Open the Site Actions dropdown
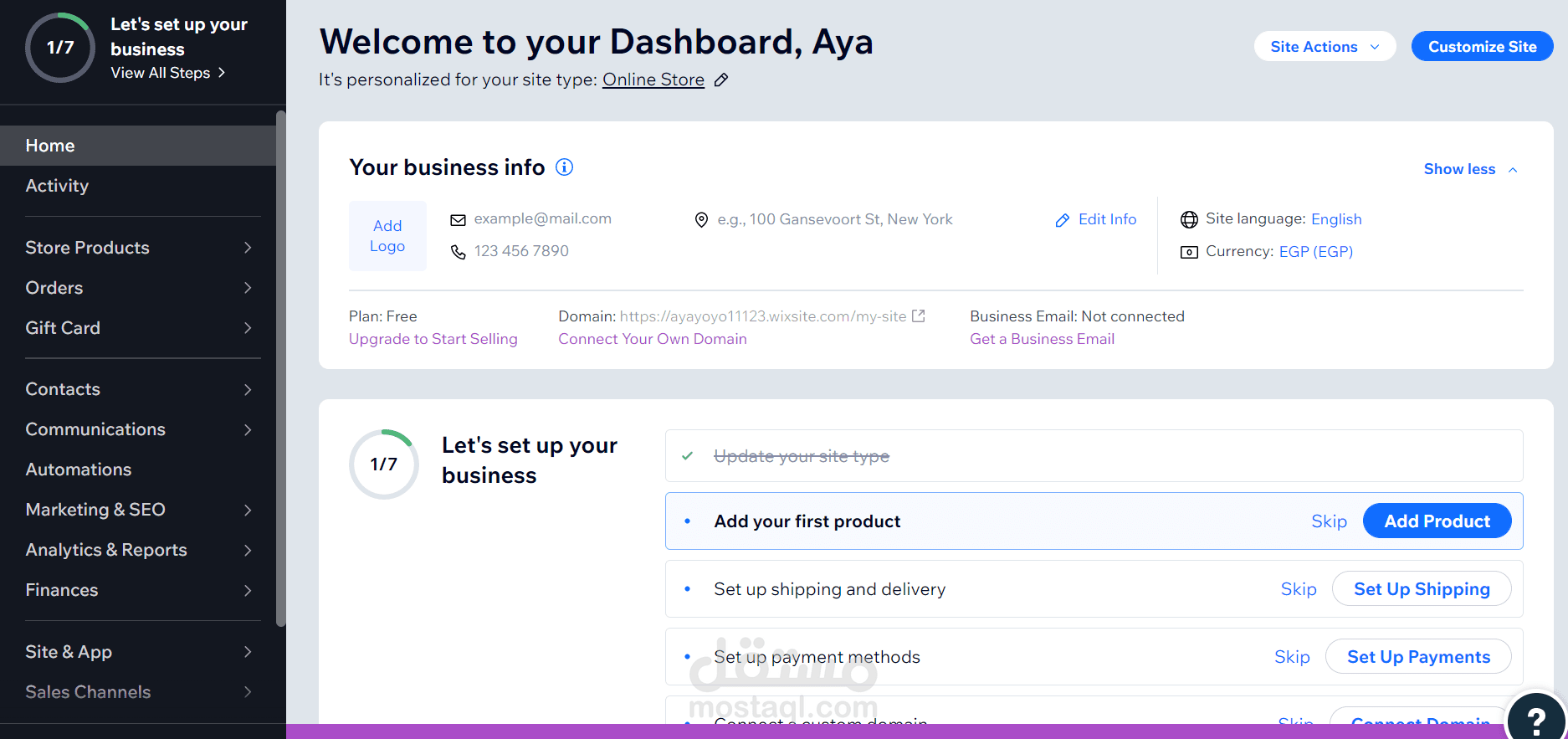 pos(1325,47)
